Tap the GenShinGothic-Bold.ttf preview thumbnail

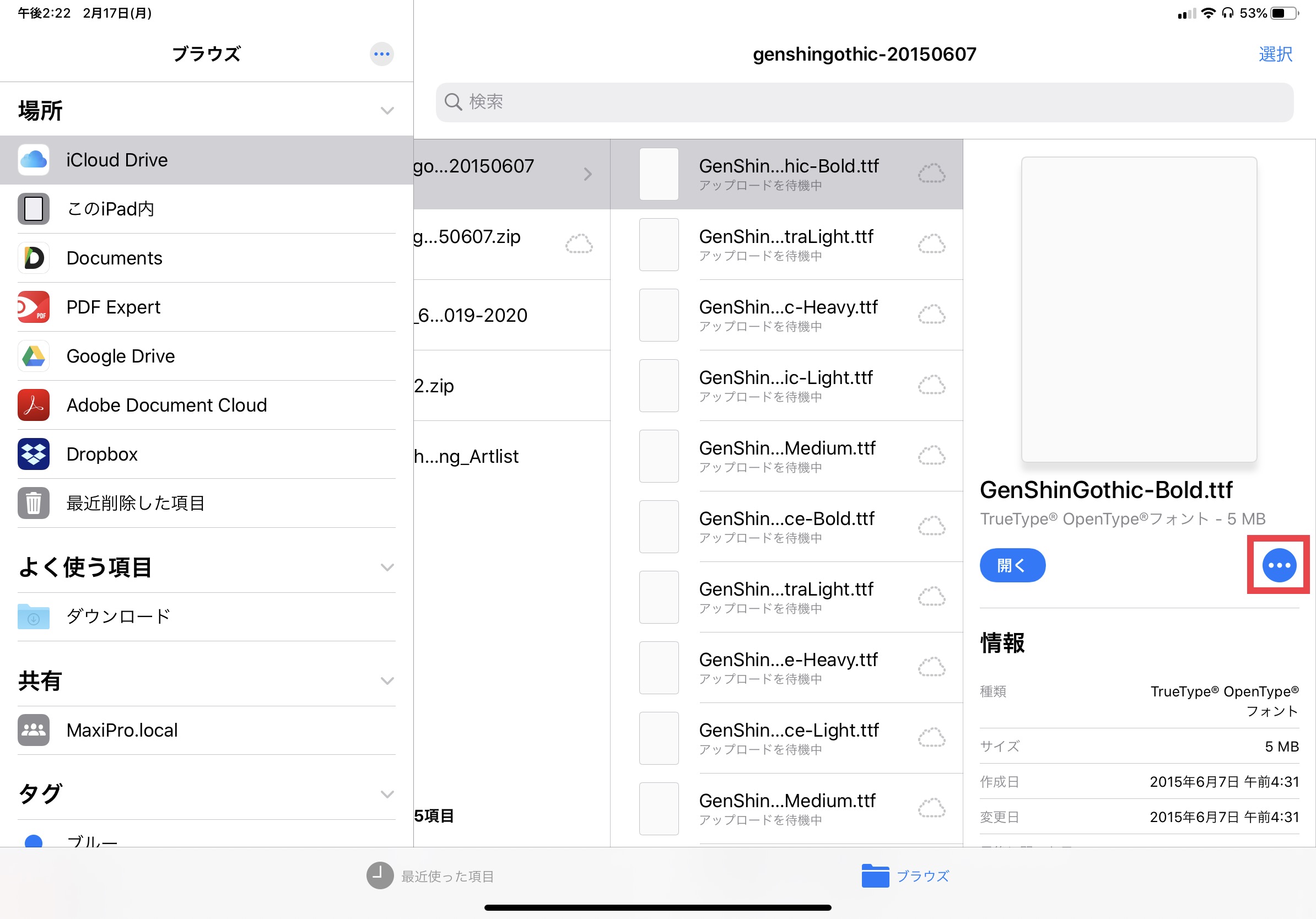click(x=1139, y=310)
